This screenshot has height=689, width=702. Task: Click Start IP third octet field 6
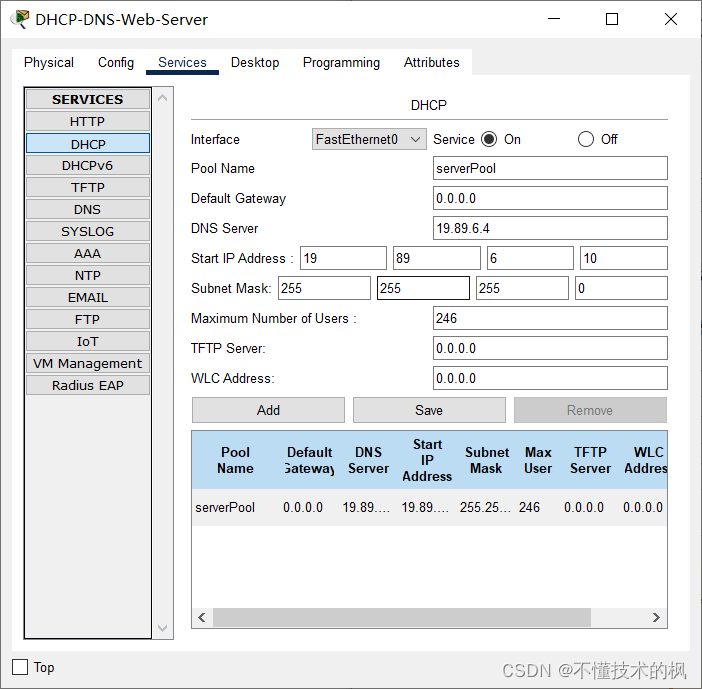click(x=531, y=258)
